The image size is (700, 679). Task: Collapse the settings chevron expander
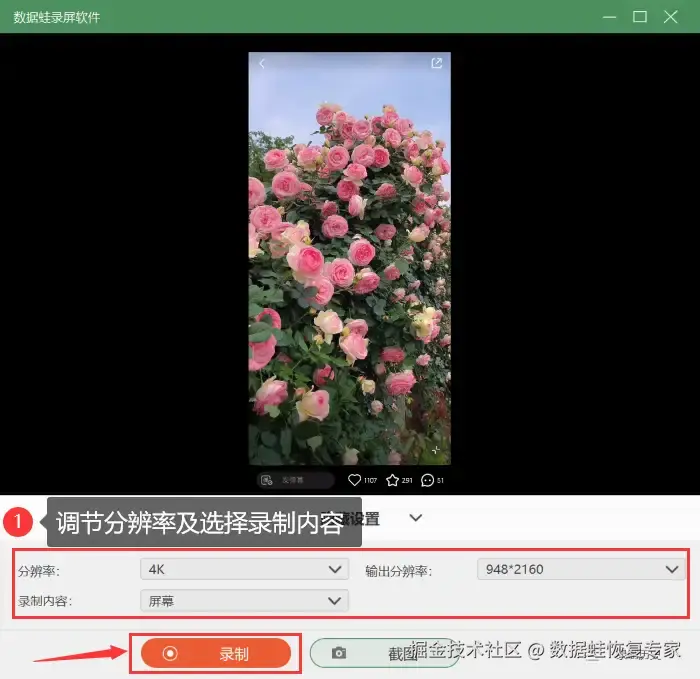click(416, 518)
